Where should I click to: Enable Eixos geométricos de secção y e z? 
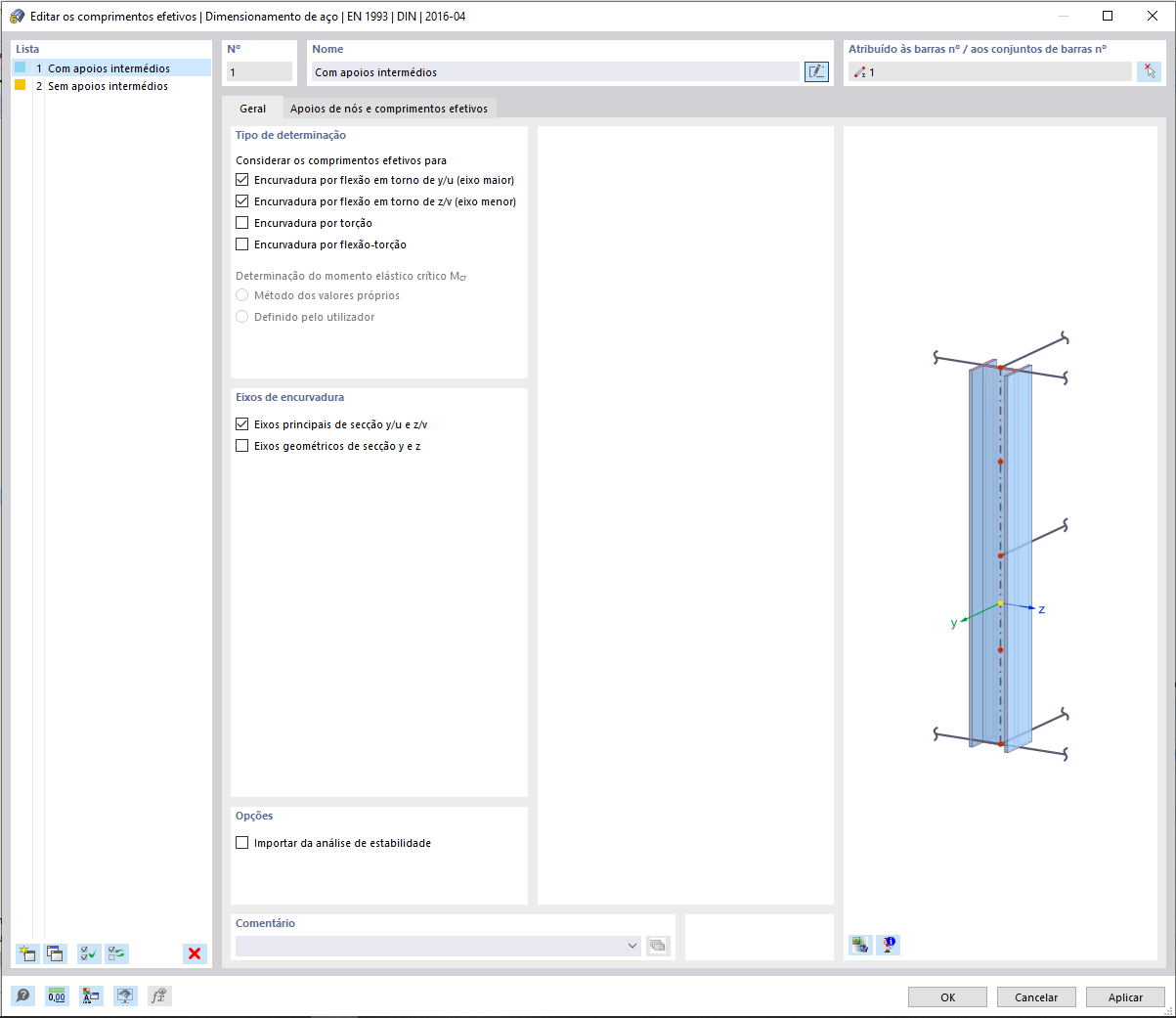coord(242,446)
